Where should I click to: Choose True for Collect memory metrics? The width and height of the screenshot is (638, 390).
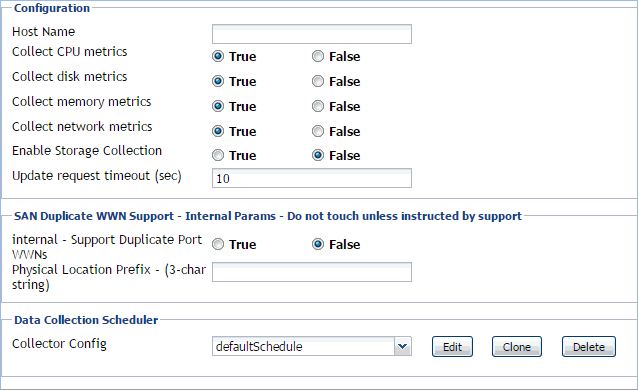coord(218,106)
